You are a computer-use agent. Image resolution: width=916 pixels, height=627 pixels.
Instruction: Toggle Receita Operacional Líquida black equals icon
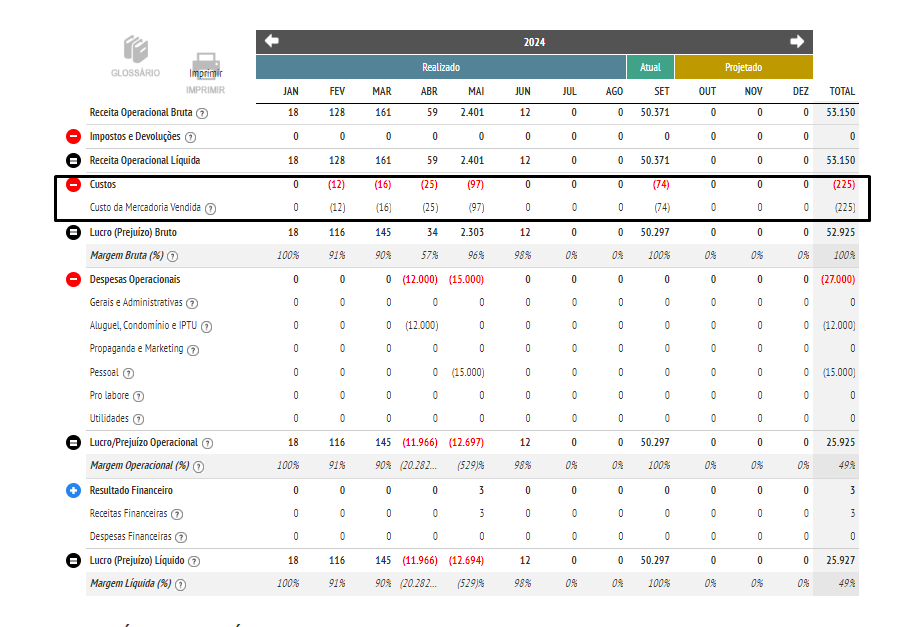tap(73, 160)
